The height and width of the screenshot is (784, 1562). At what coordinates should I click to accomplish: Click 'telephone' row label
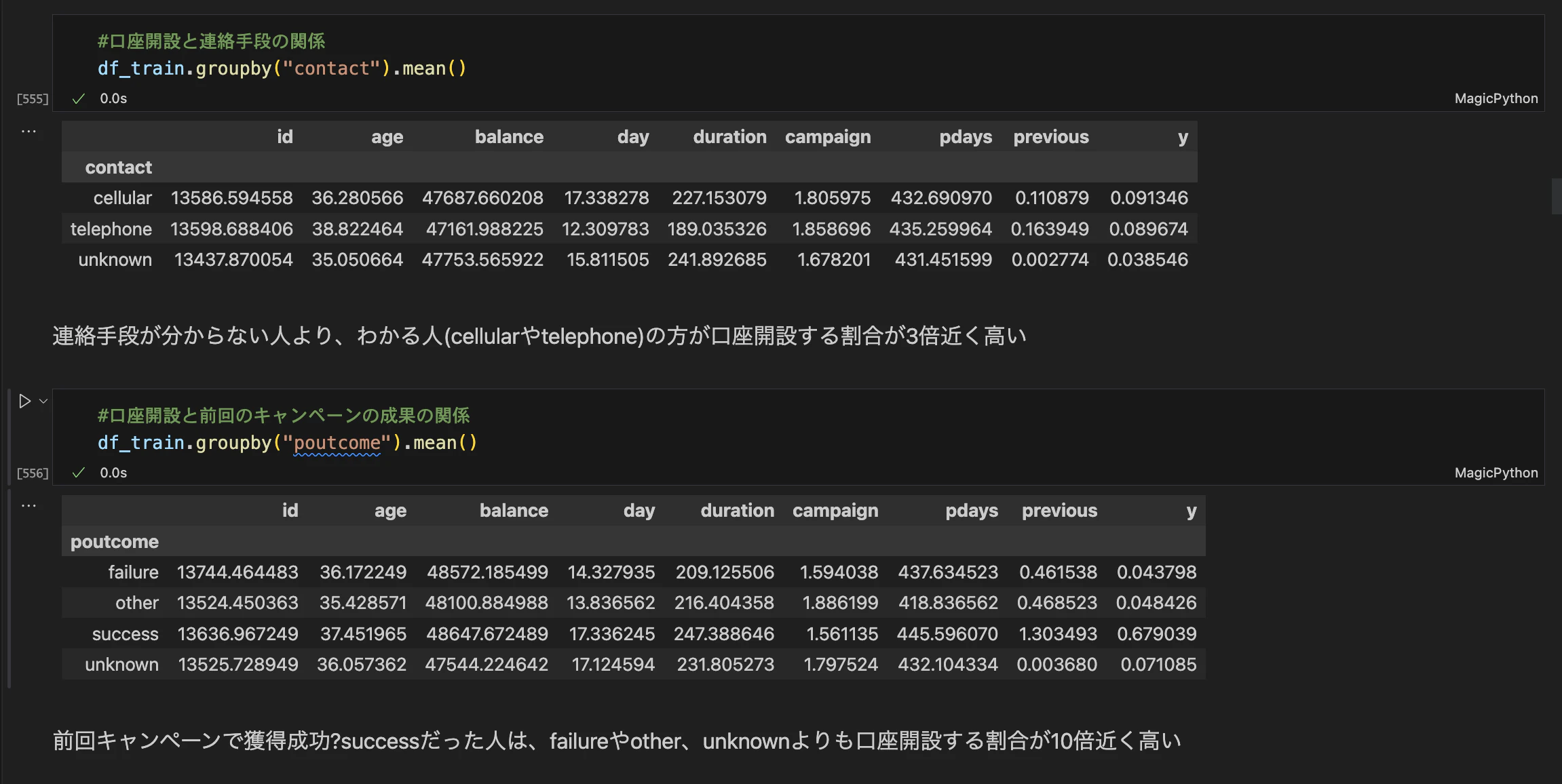point(111,229)
